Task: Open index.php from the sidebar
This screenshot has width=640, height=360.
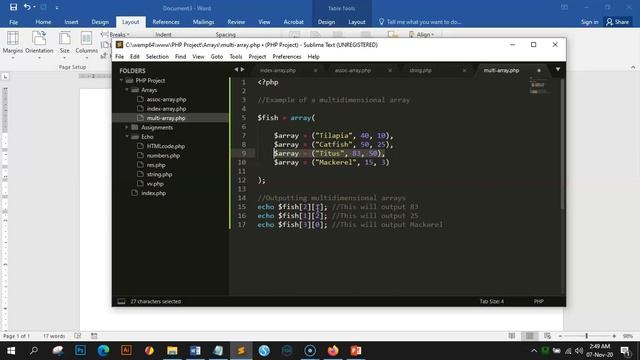Action: click(x=153, y=193)
